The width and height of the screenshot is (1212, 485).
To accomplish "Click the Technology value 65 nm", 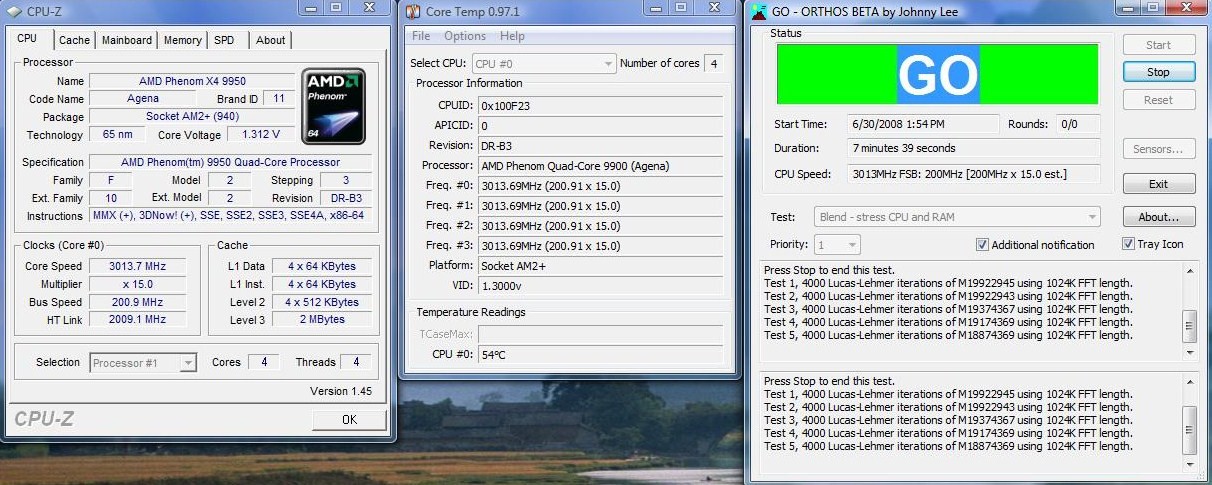I will 117,134.
